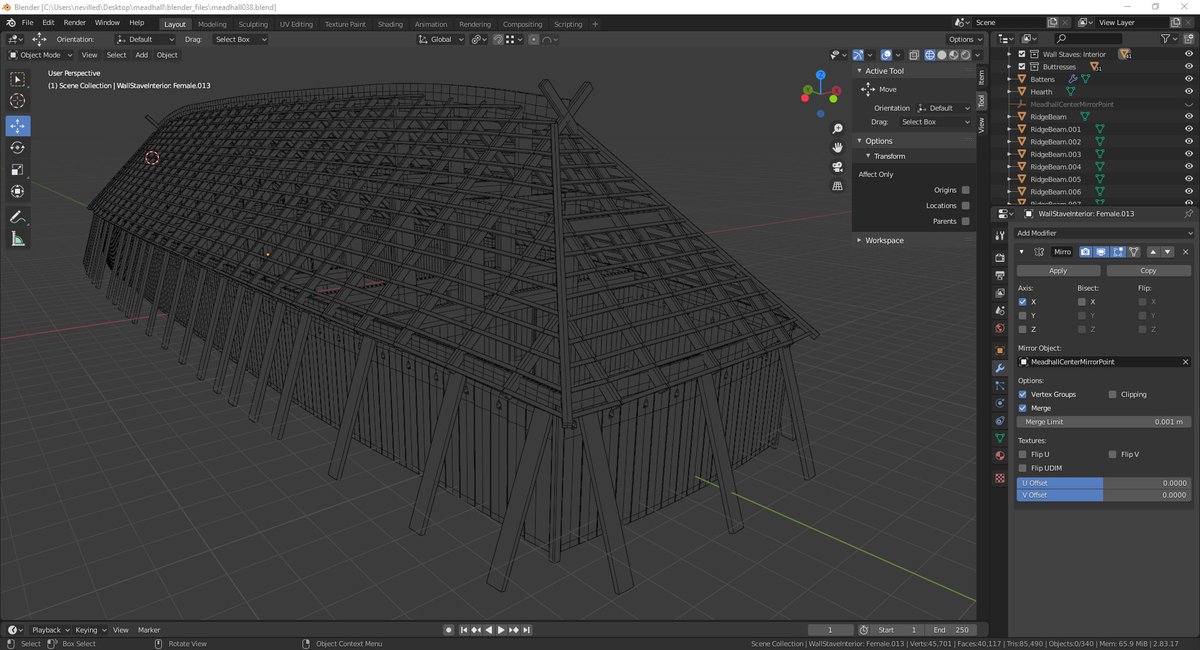This screenshot has height=650, width=1200.
Task: Expand Buttresses collection in outliner
Action: tap(1010, 67)
